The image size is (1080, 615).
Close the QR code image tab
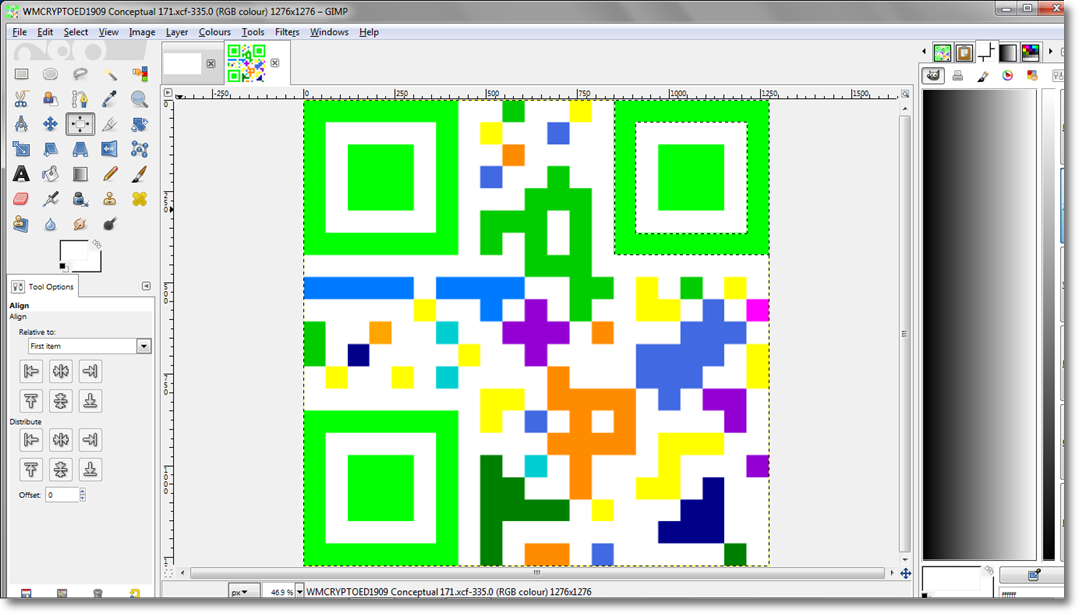tap(275, 63)
